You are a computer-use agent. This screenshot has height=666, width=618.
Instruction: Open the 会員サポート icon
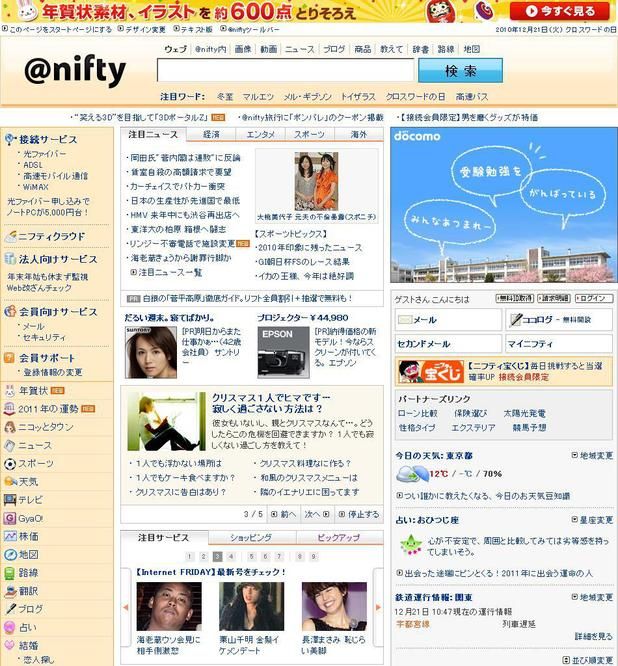[9, 358]
